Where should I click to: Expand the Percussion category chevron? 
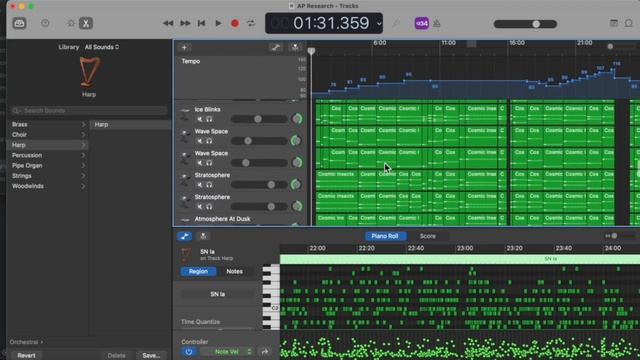click(83, 155)
